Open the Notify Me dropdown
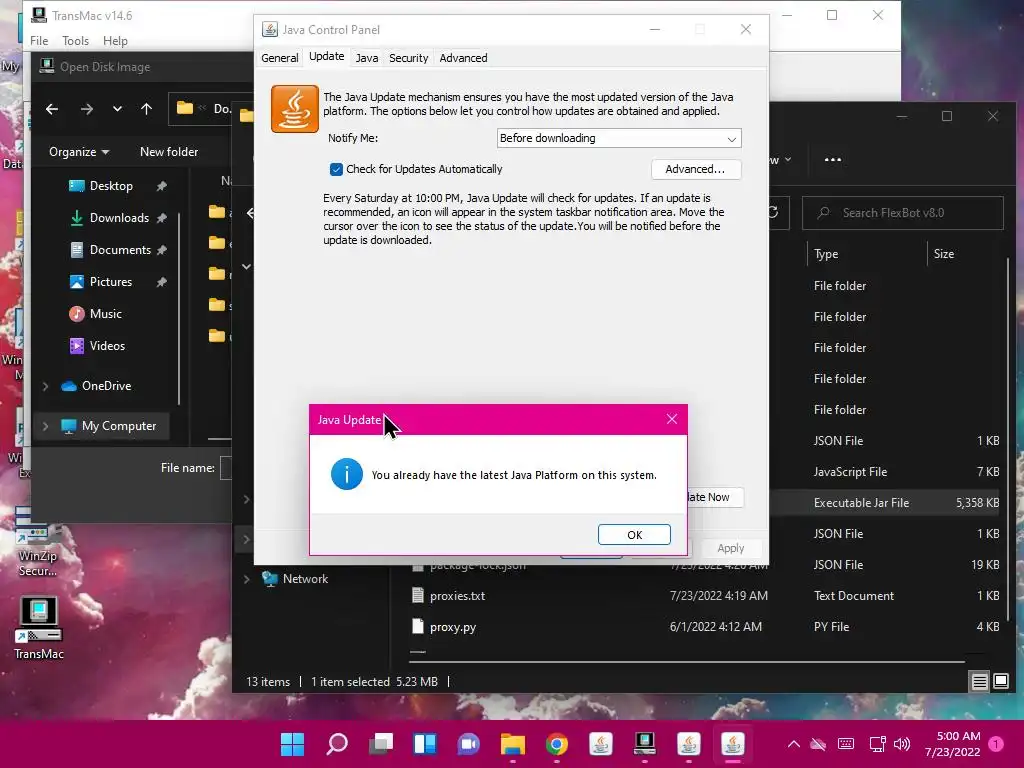1024x768 pixels. tap(618, 138)
